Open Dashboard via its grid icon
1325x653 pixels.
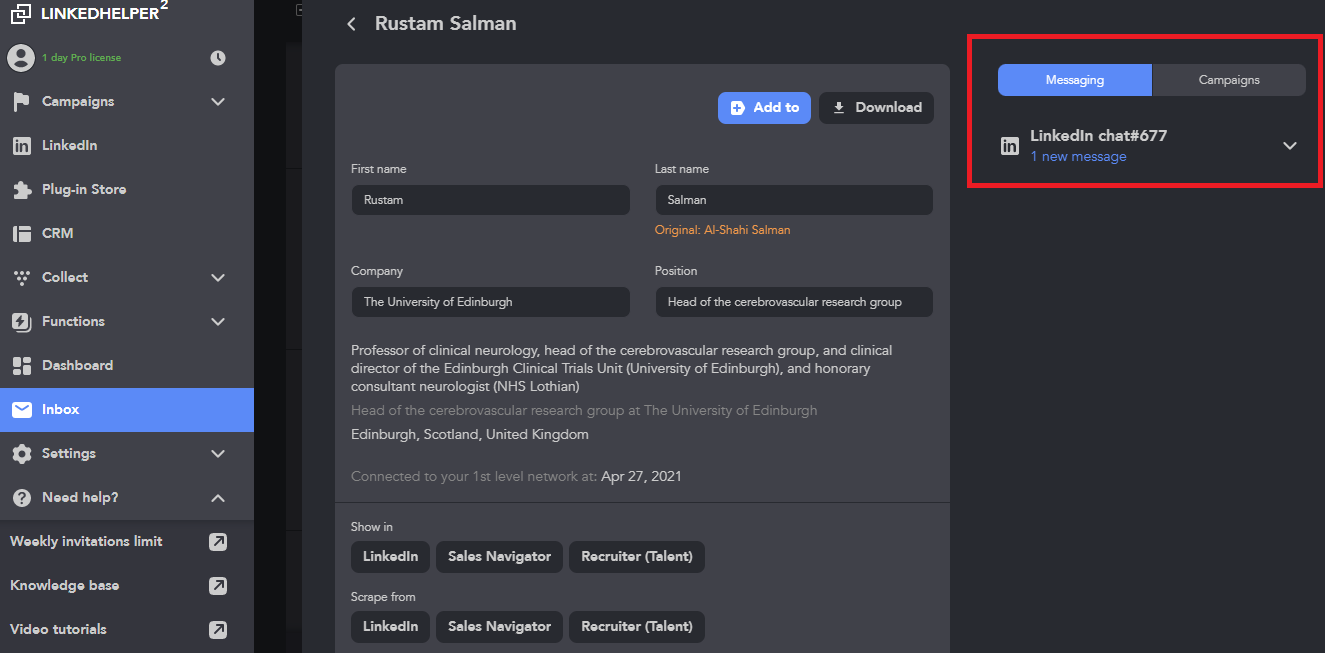pos(21,366)
